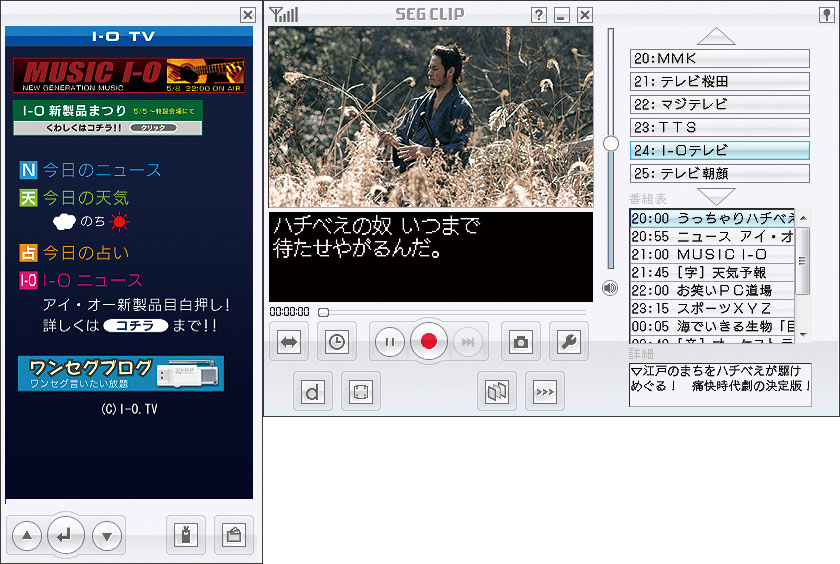Click the folder icon in I-O TV panel
Viewport: 840px width, 564px height.
pos(234,535)
